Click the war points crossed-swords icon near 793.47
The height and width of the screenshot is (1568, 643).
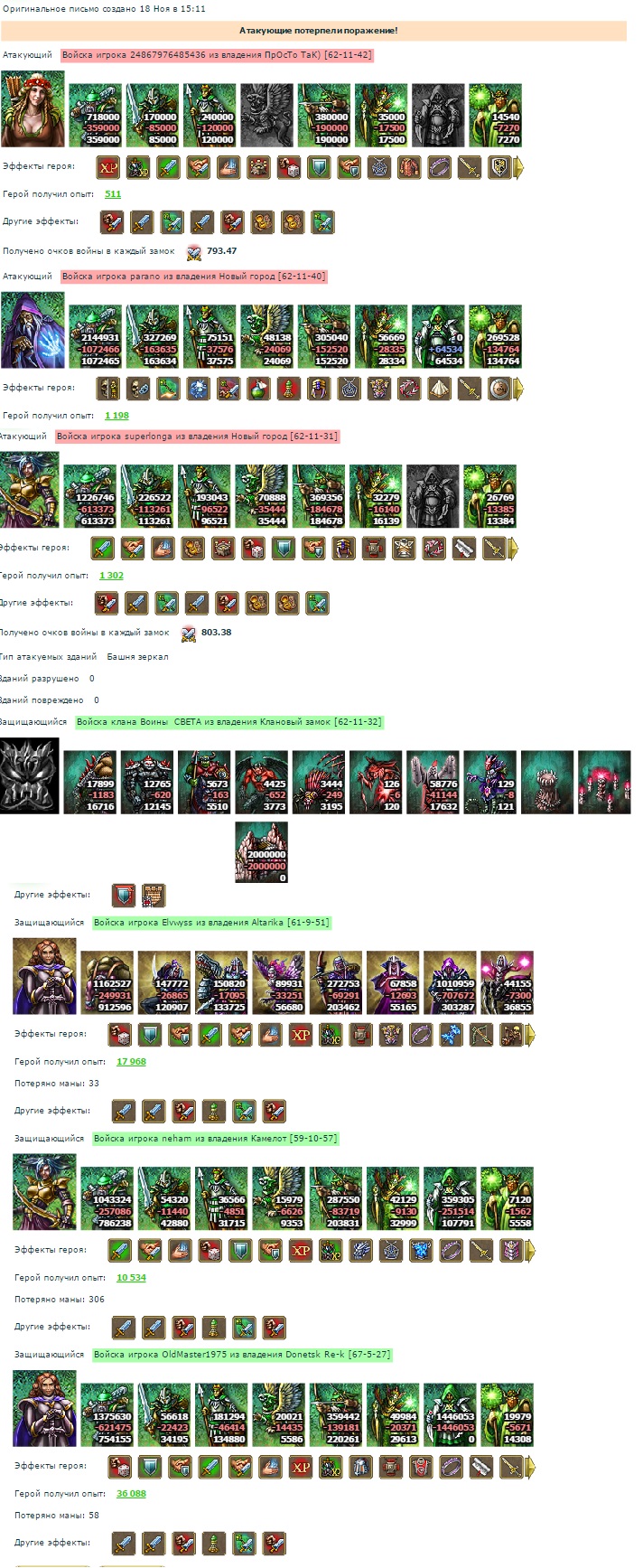point(193,252)
